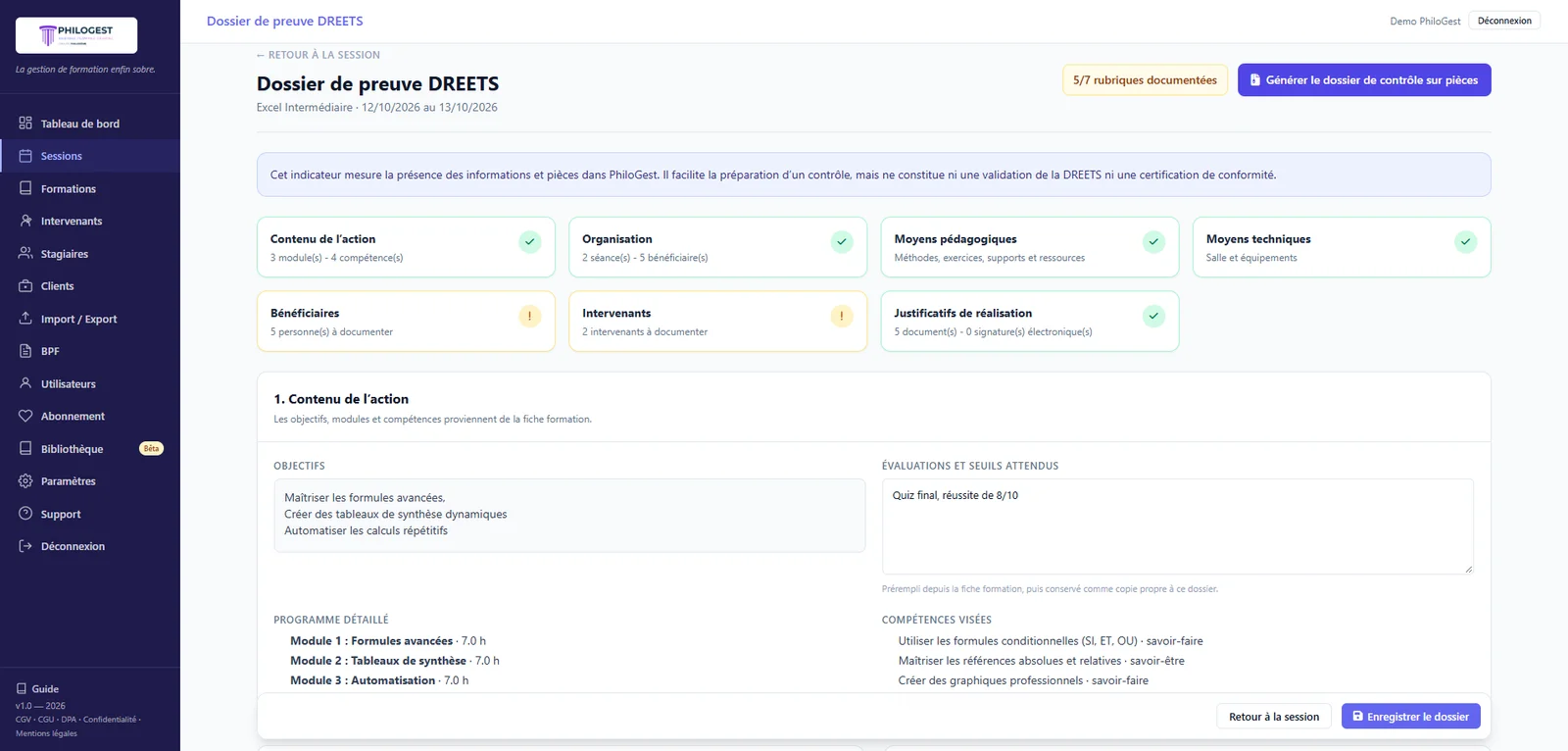The height and width of the screenshot is (751, 1568).
Task: Open the Guide book icon
Action: [22, 689]
